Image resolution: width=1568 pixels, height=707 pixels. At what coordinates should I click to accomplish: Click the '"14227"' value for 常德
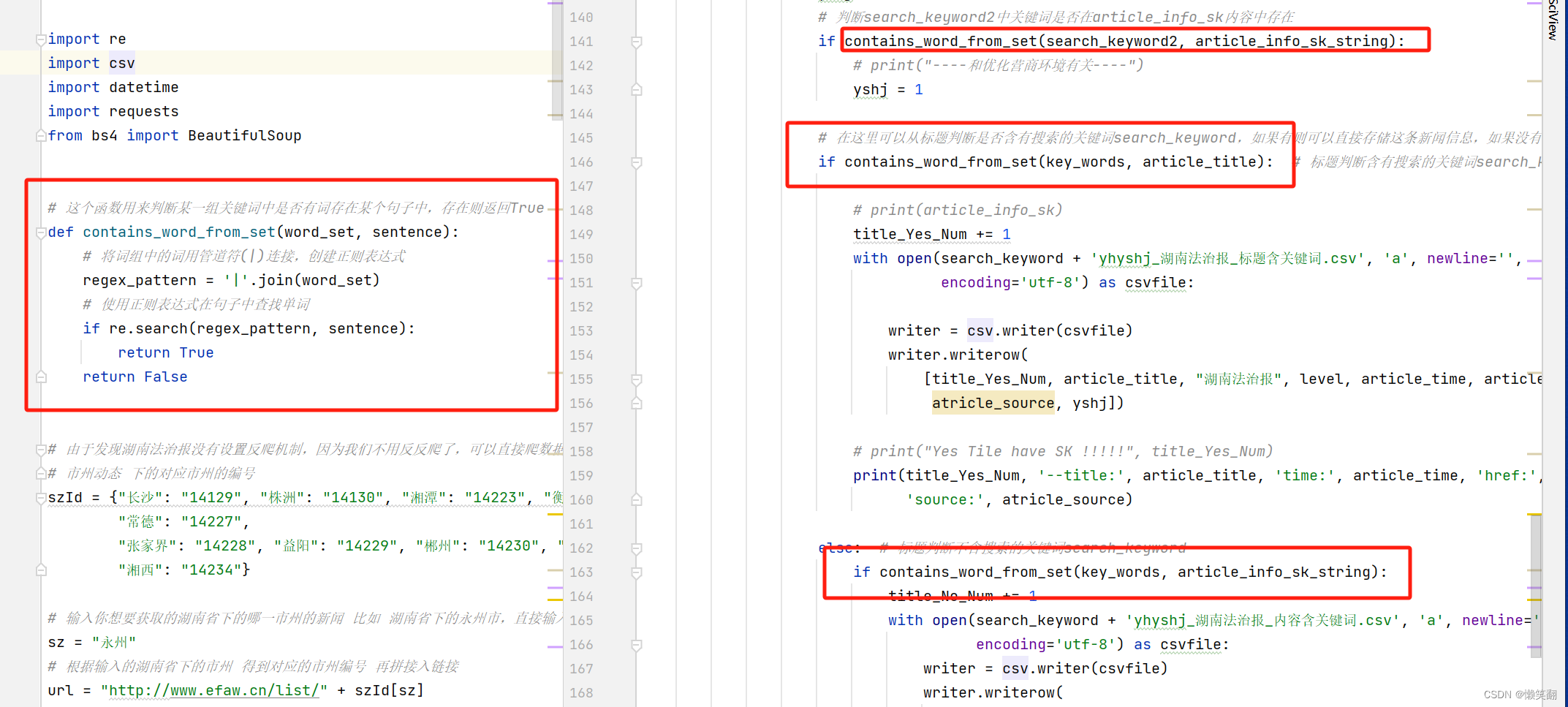[x=210, y=522]
